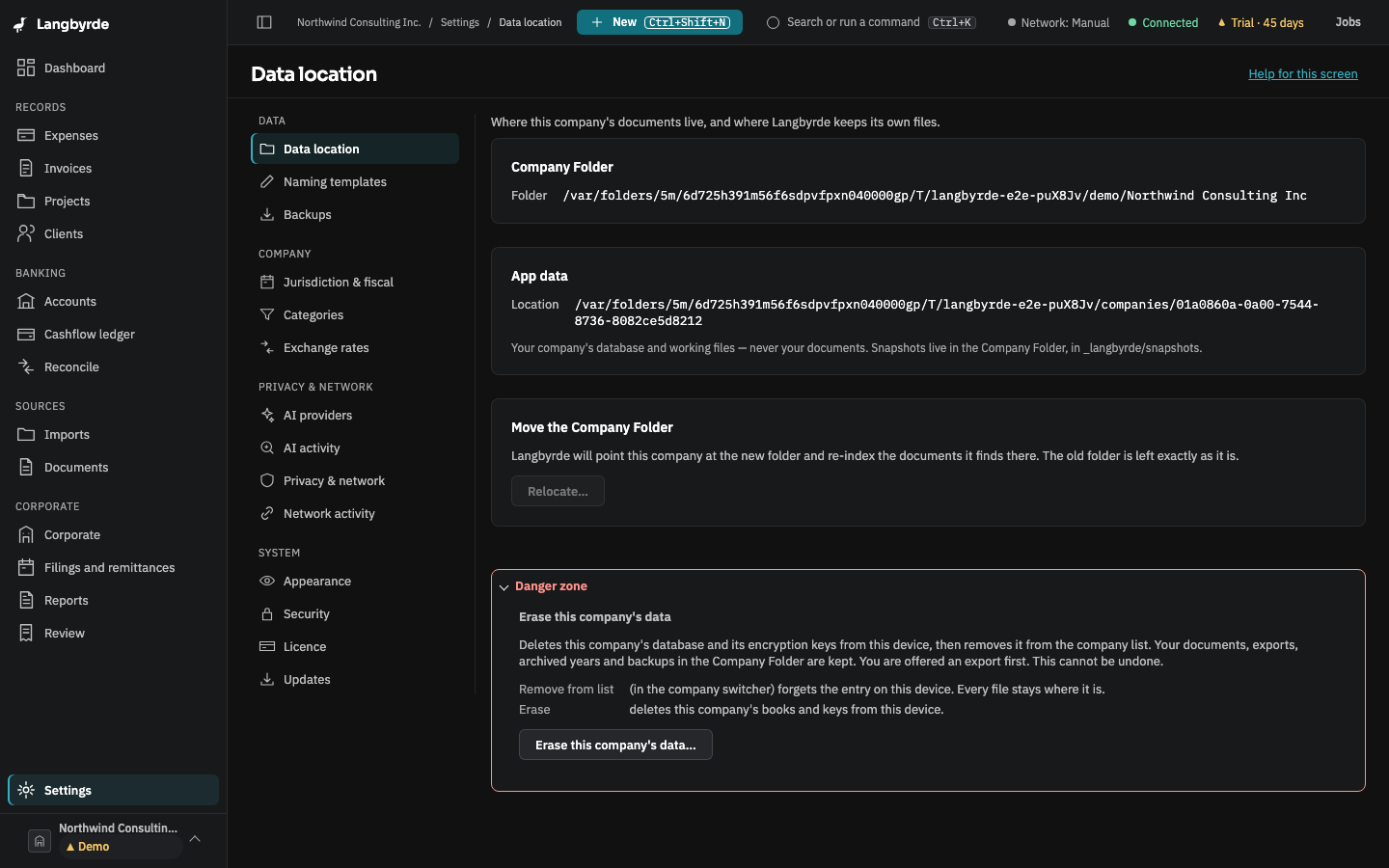Viewport: 1389px width, 868px height.
Task: Select the Data location settings tab
Action: click(x=355, y=149)
